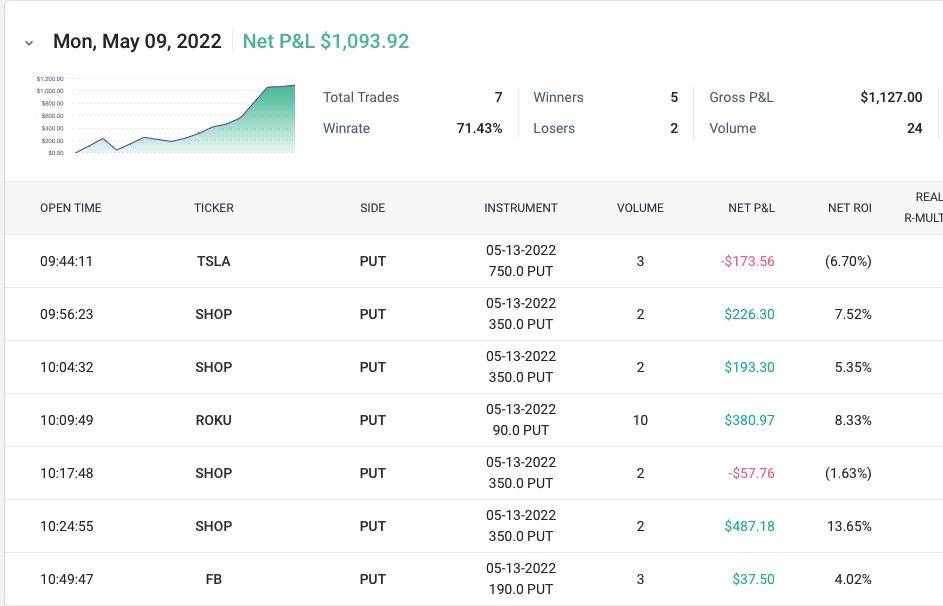The height and width of the screenshot is (606, 943).
Task: Click the $37.50 net P&L value
Action: [x=753, y=579]
